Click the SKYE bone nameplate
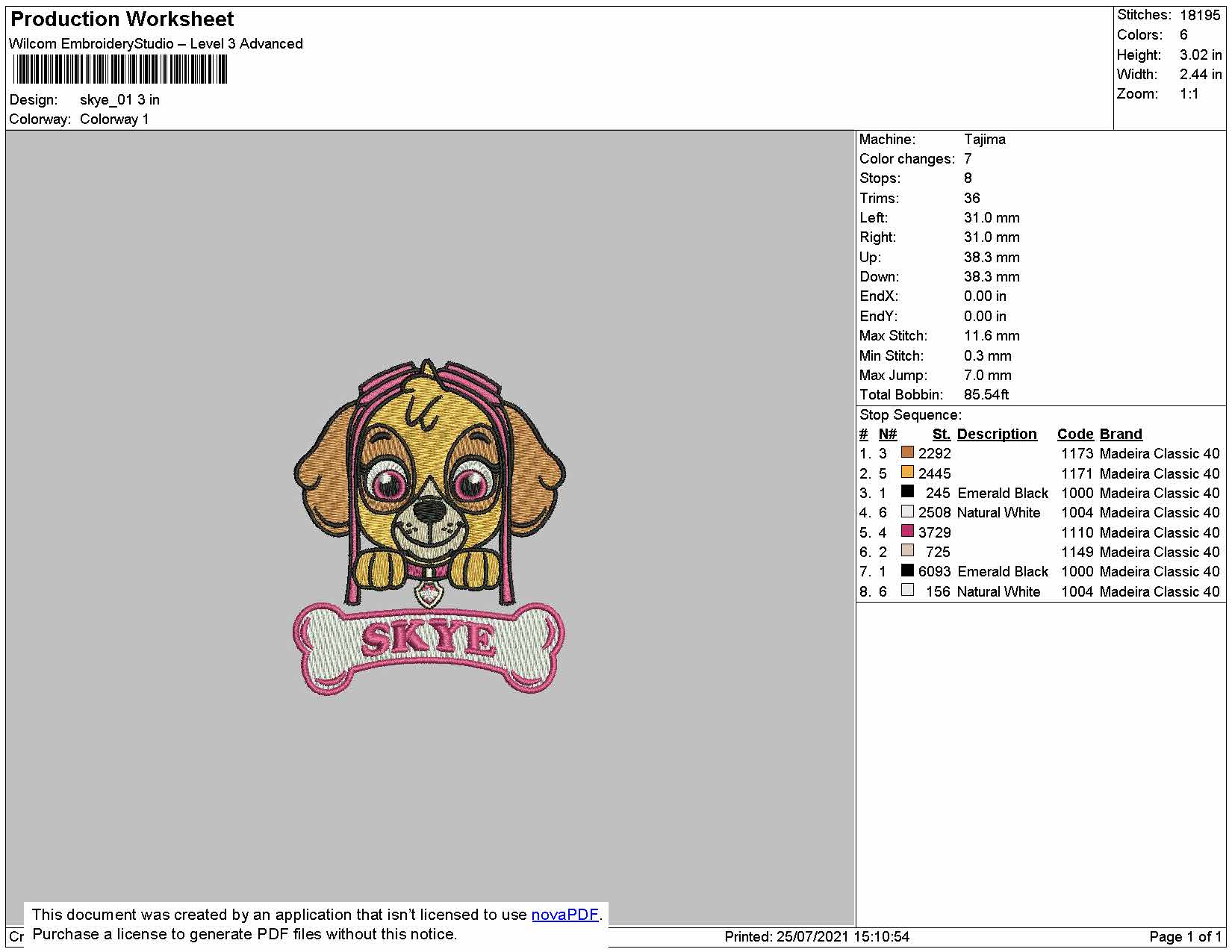This screenshot has height=952, width=1232. 429,648
